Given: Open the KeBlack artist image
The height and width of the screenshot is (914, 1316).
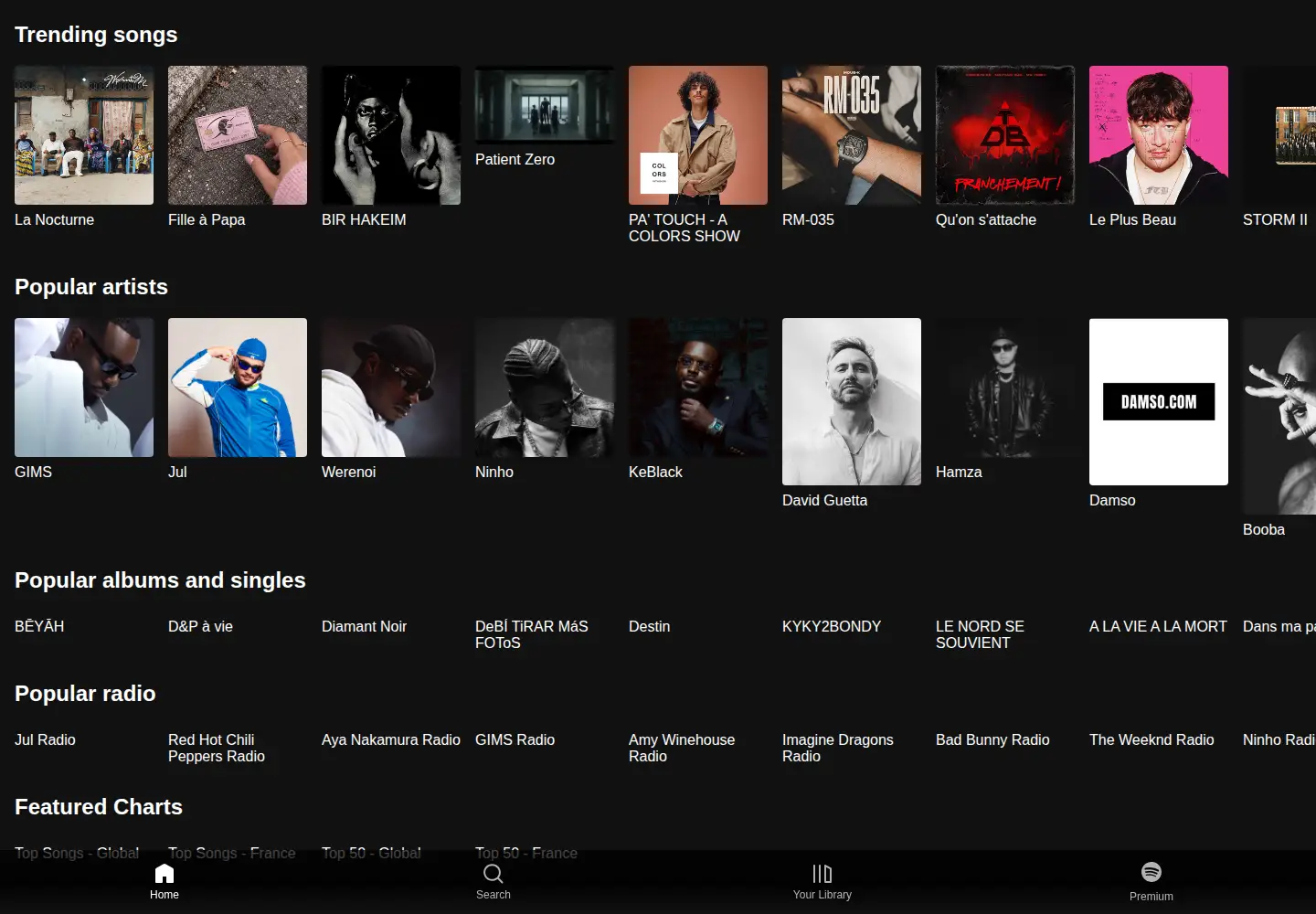Looking at the screenshot, I should (x=698, y=388).
